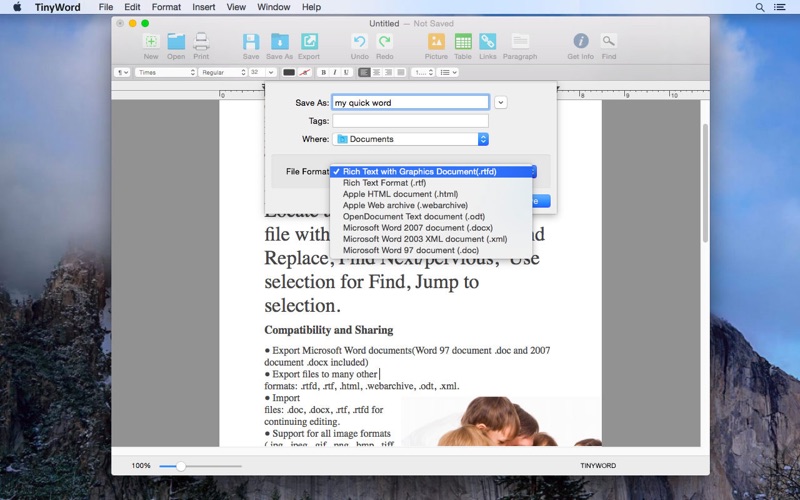Click the Save As filename field
800x500 pixels.
pyautogui.click(x=411, y=103)
